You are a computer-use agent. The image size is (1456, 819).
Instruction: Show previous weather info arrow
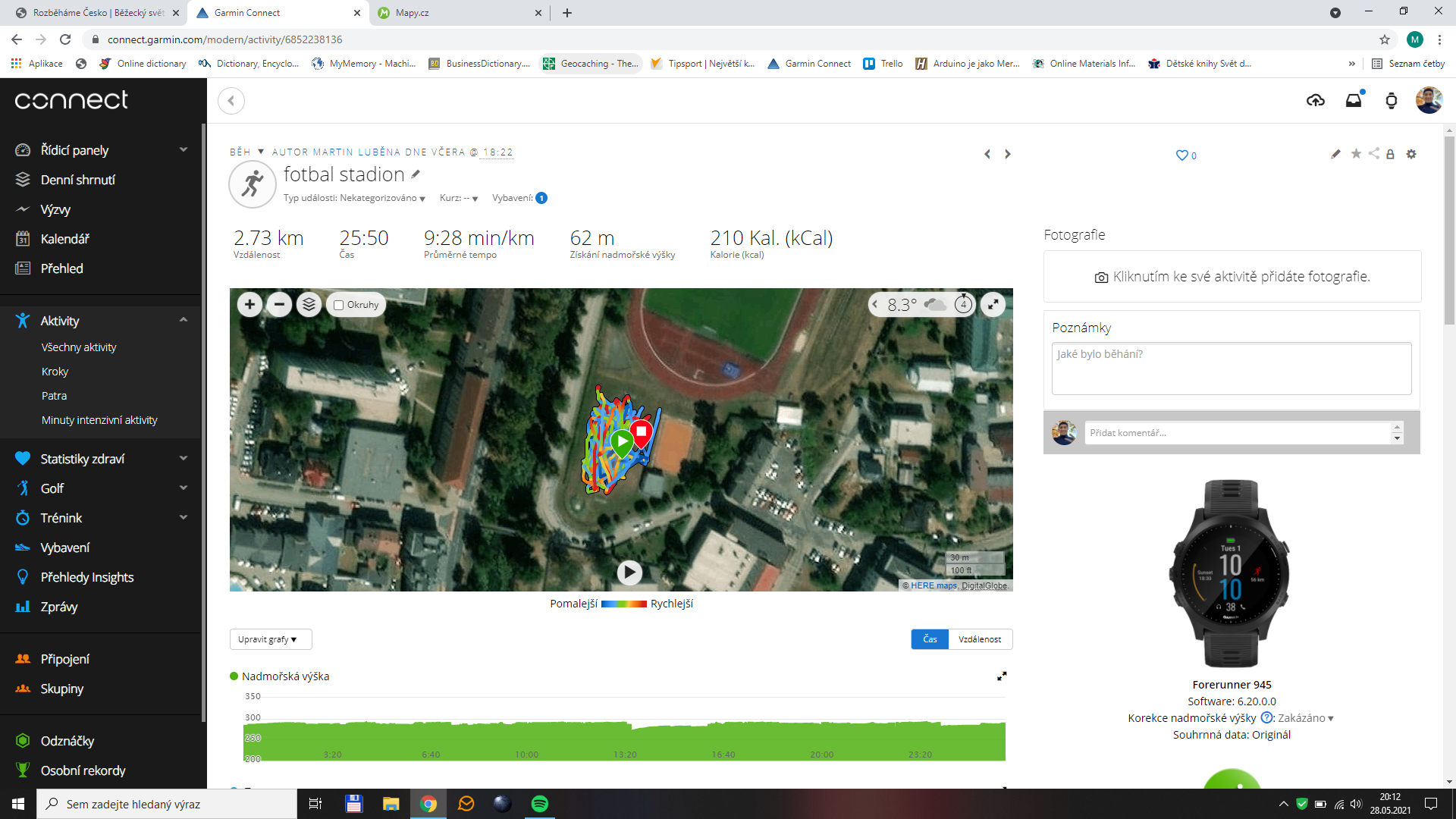point(874,305)
